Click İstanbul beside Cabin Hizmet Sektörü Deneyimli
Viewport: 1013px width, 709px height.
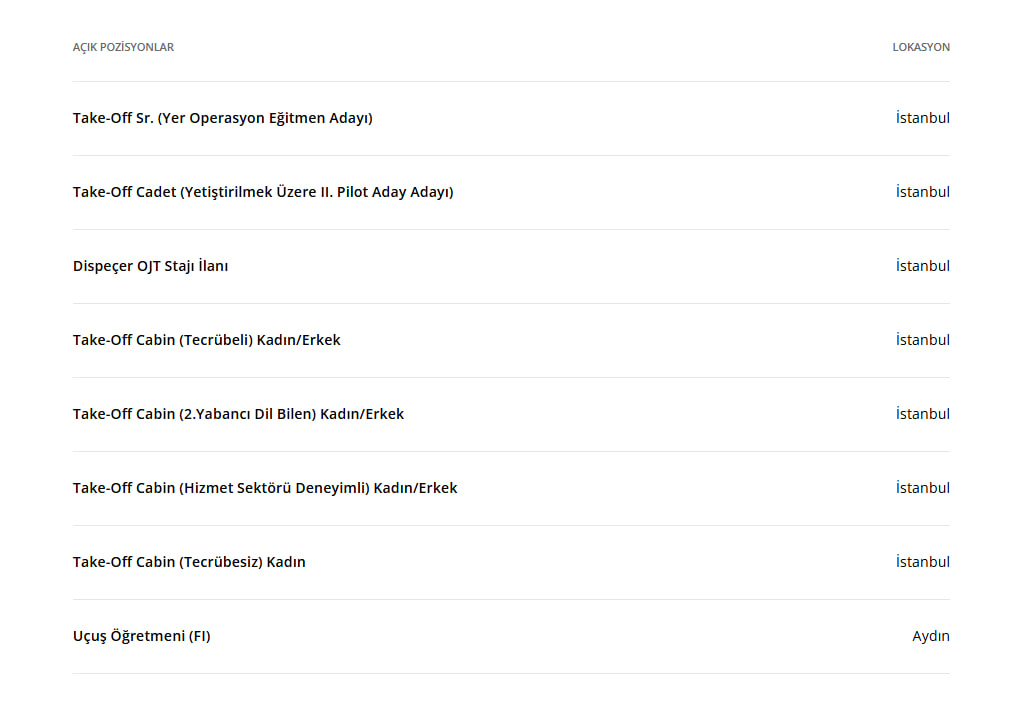point(922,488)
